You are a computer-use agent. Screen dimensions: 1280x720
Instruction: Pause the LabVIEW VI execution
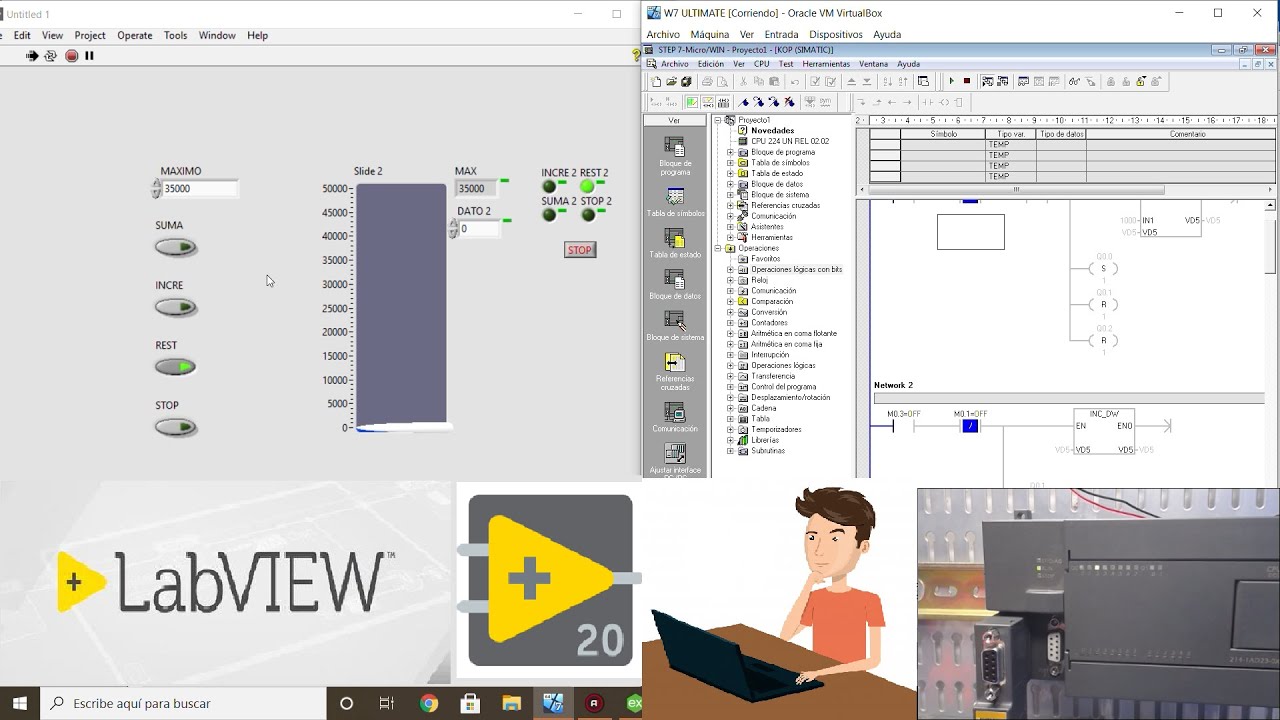(89, 56)
